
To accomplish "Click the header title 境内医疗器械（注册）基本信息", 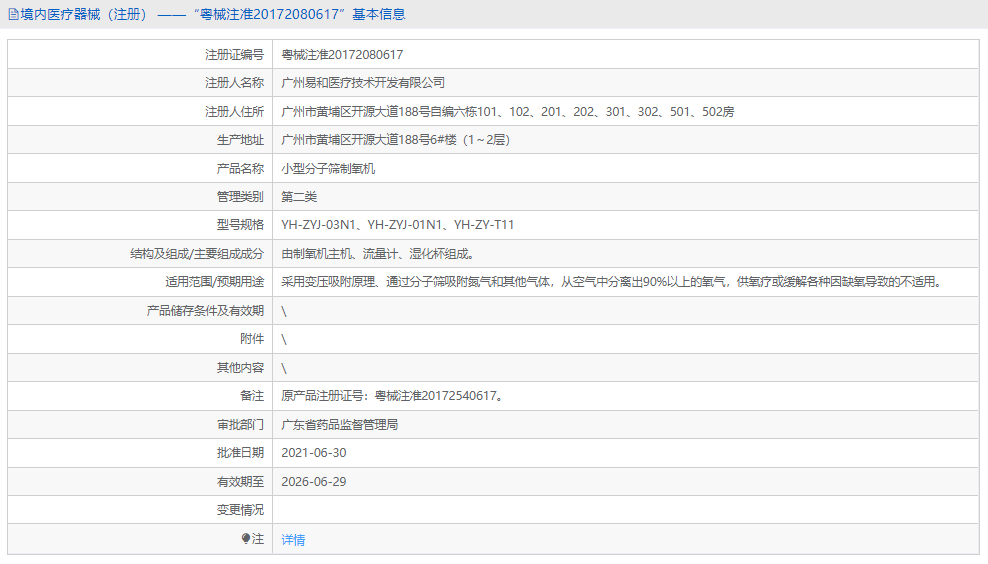I will pyautogui.click(x=212, y=14).
